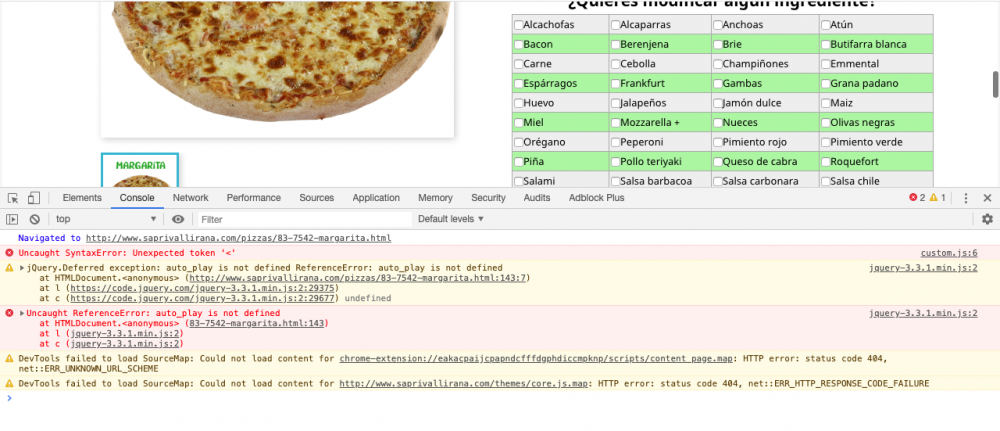This screenshot has width=1000, height=431.
Task: Open the top JavaScript context dropdown
Action: click(105, 219)
